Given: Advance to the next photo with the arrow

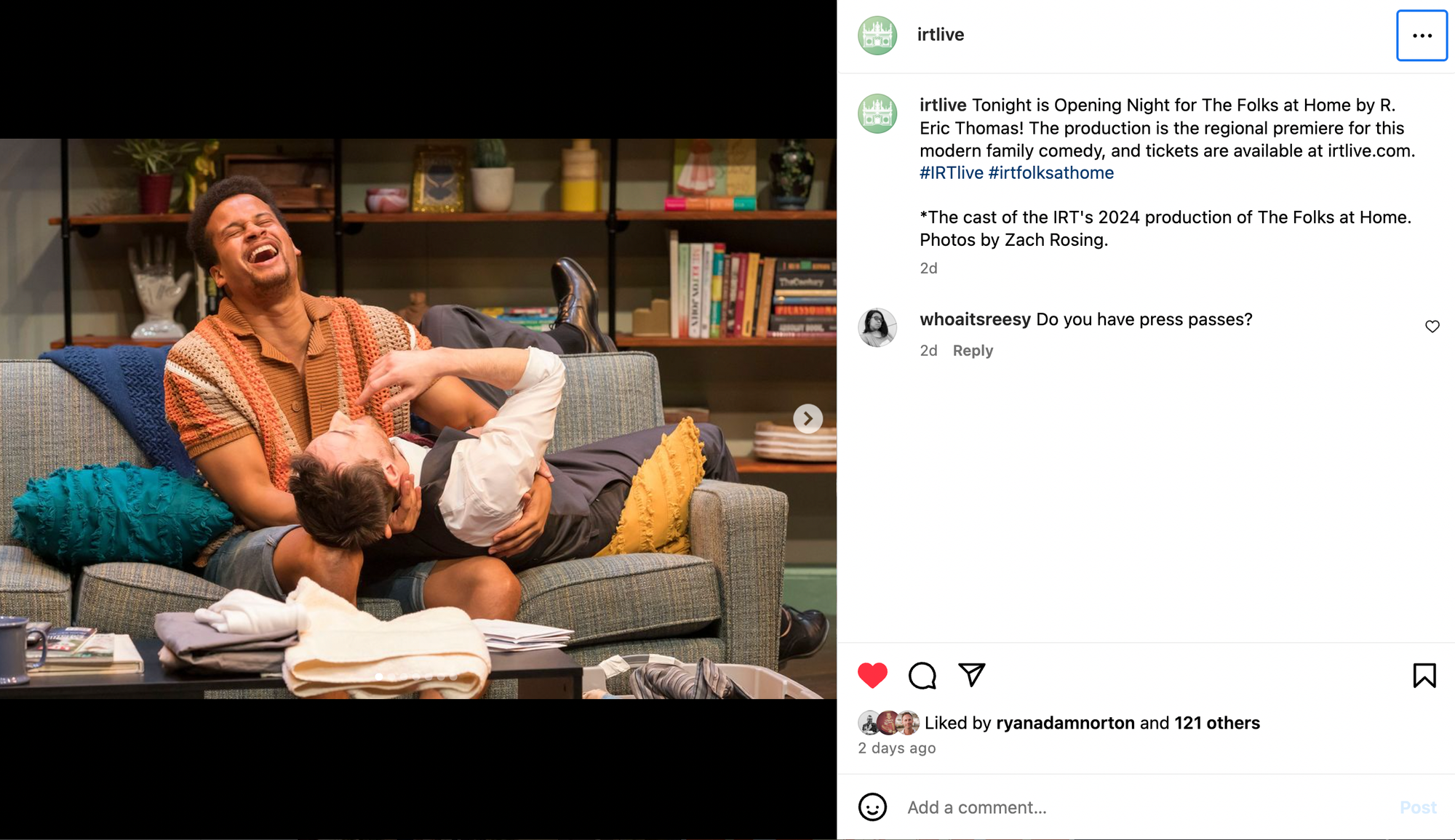Looking at the screenshot, I should tap(808, 418).
